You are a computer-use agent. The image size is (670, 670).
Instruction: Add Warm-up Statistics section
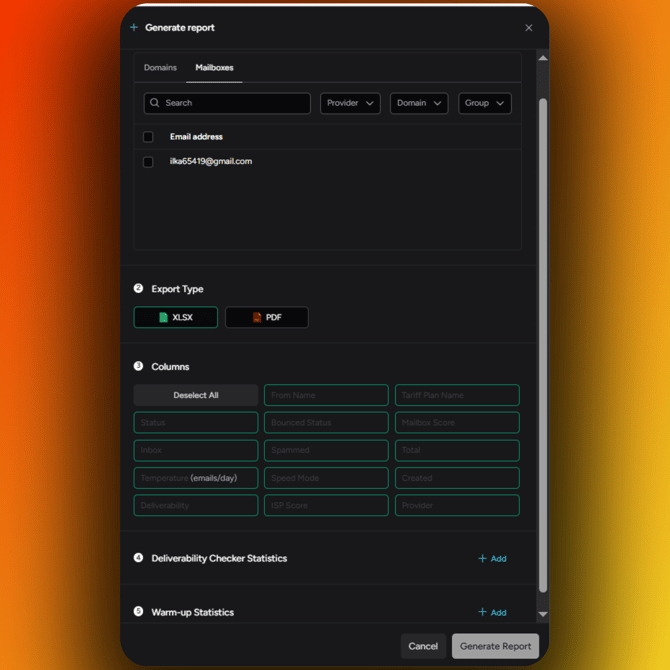click(x=492, y=612)
